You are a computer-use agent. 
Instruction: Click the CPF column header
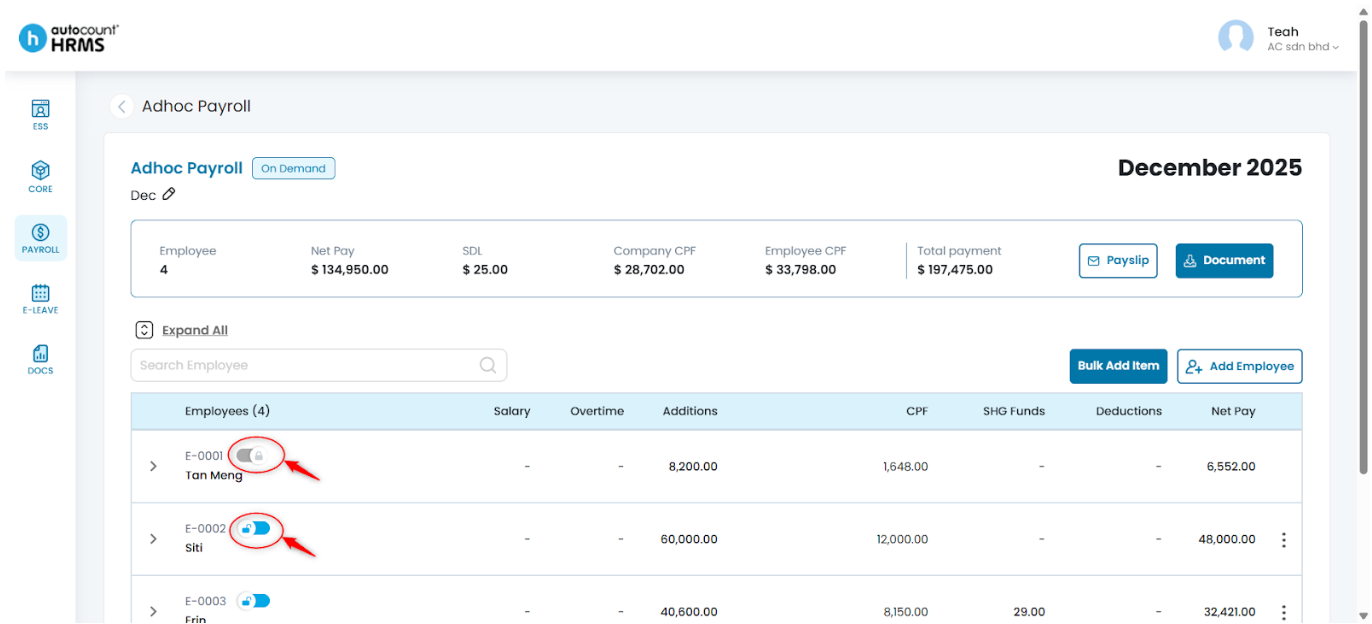point(917,411)
